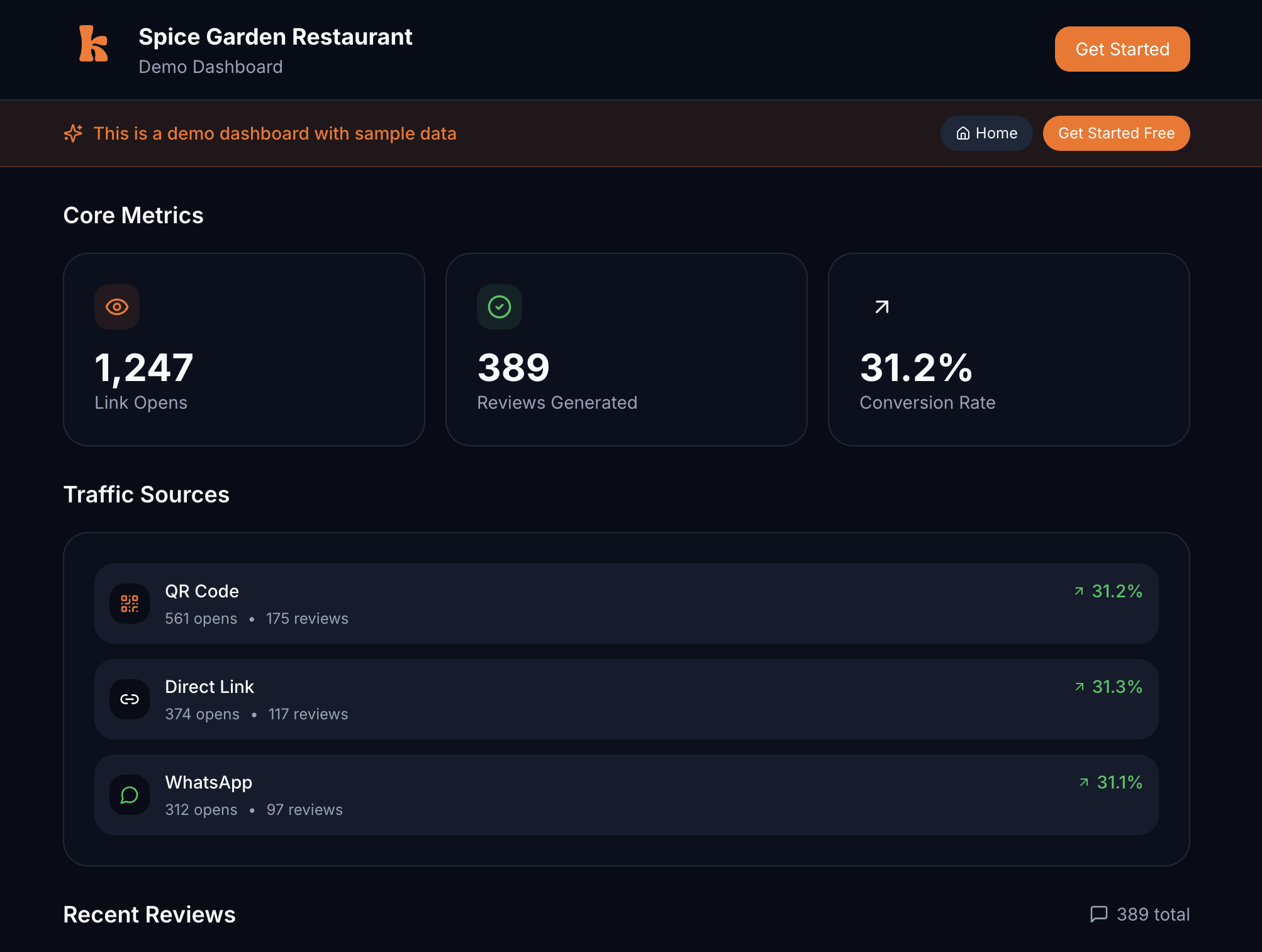
Task: Click the eye icon on Link Opens card
Action: [x=117, y=307]
